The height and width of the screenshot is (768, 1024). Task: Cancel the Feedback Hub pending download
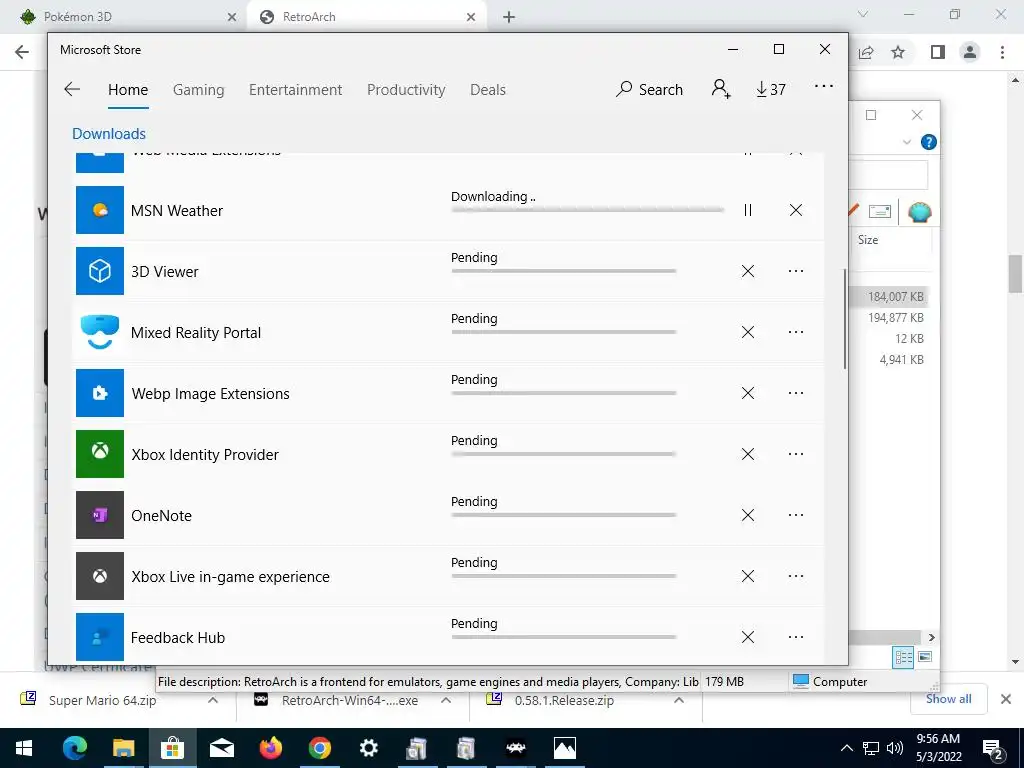[x=748, y=637]
